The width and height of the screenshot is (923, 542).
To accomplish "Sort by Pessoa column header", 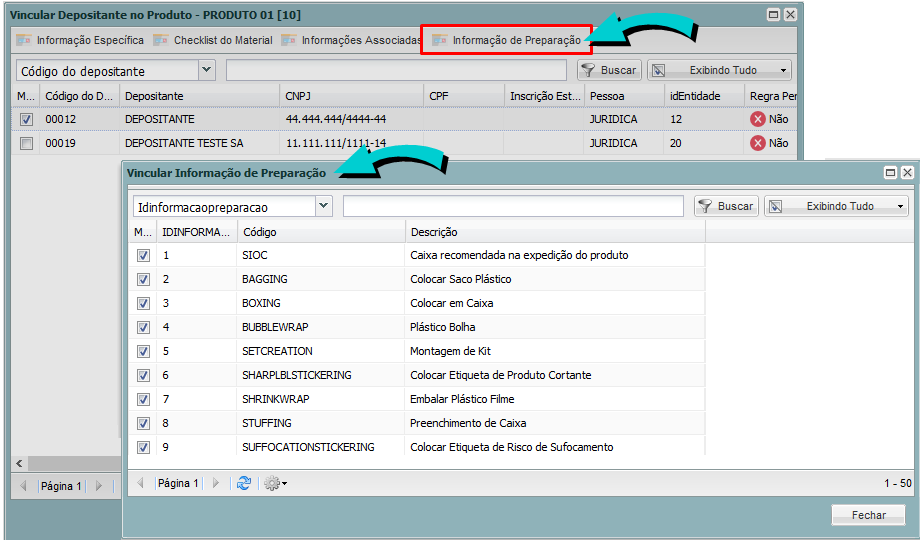I will (625, 96).
